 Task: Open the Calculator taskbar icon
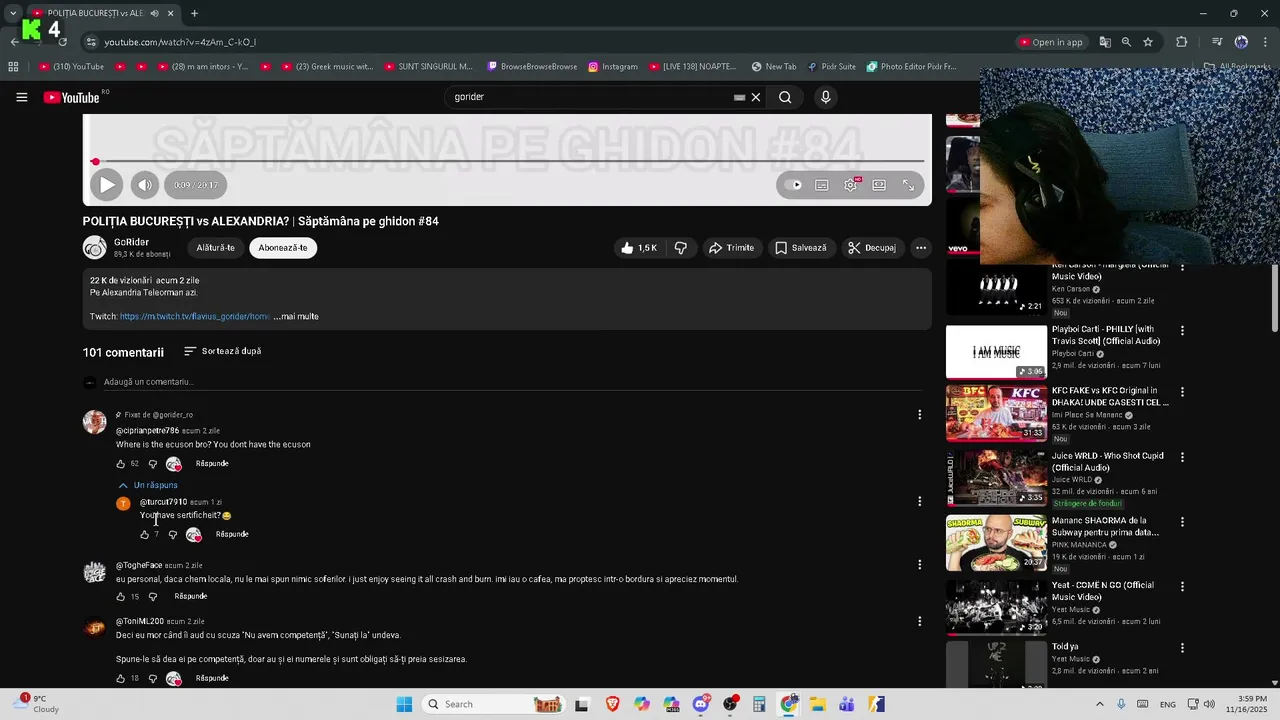759,705
